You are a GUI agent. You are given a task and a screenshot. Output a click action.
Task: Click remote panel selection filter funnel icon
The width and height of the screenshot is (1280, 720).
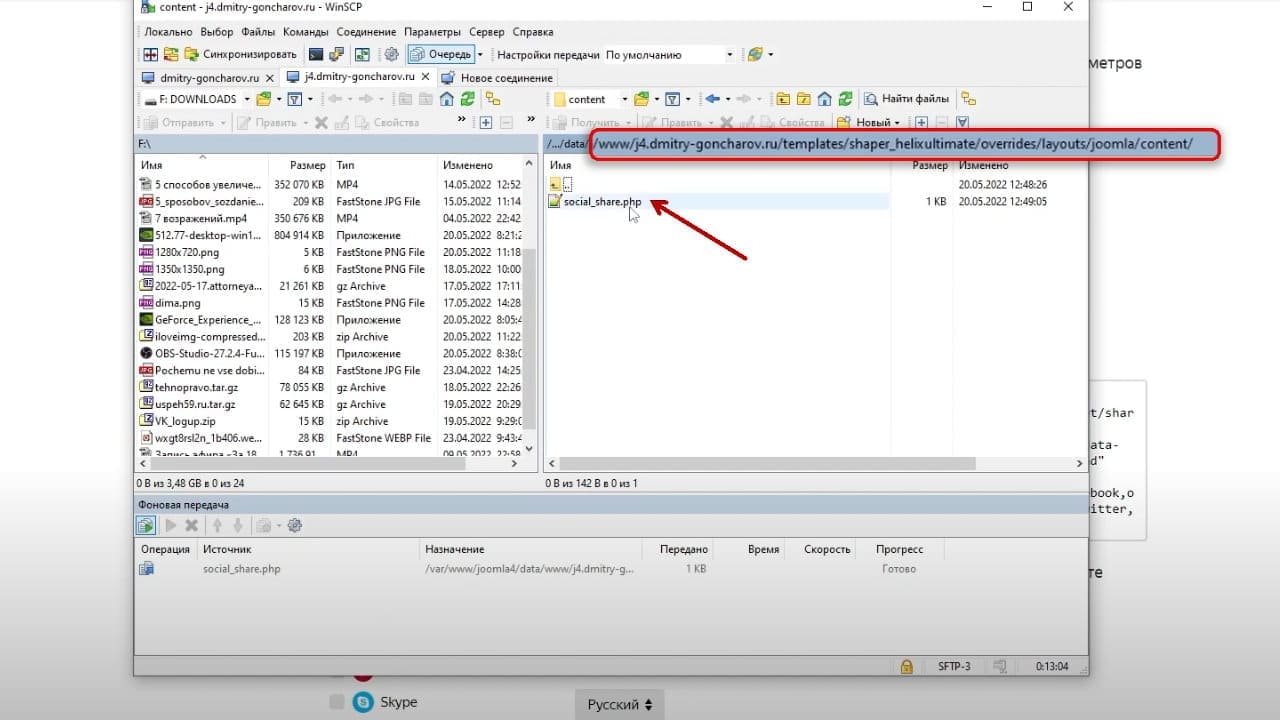tap(963, 123)
